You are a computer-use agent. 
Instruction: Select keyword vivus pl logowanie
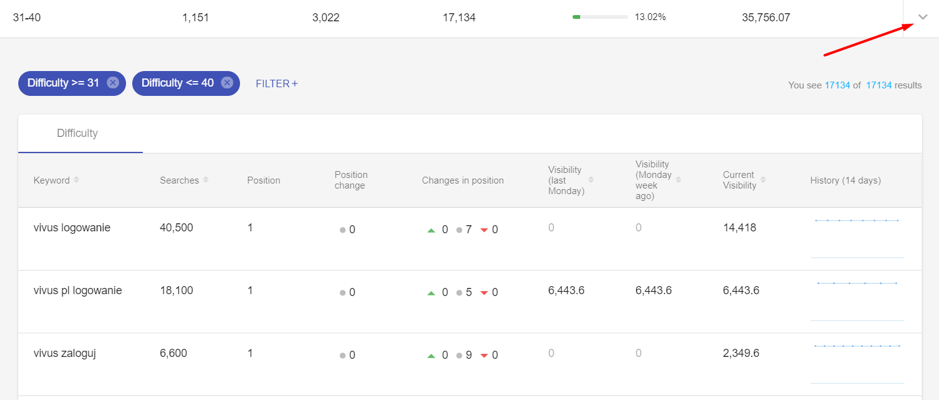[x=78, y=290]
